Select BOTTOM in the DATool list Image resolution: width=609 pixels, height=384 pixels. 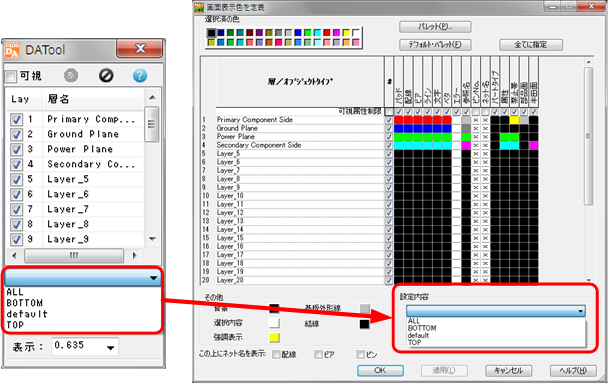point(25,303)
